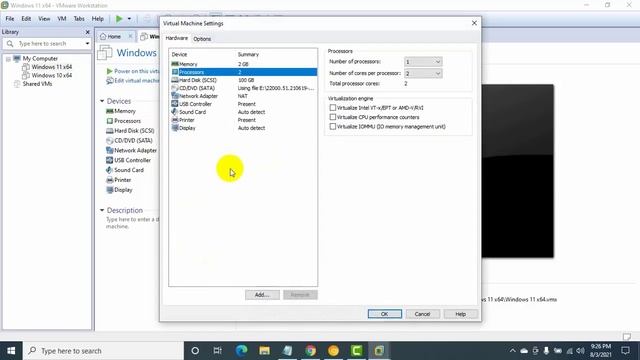Open Task View on the taskbar
640x360 pixels.
pos(218,351)
